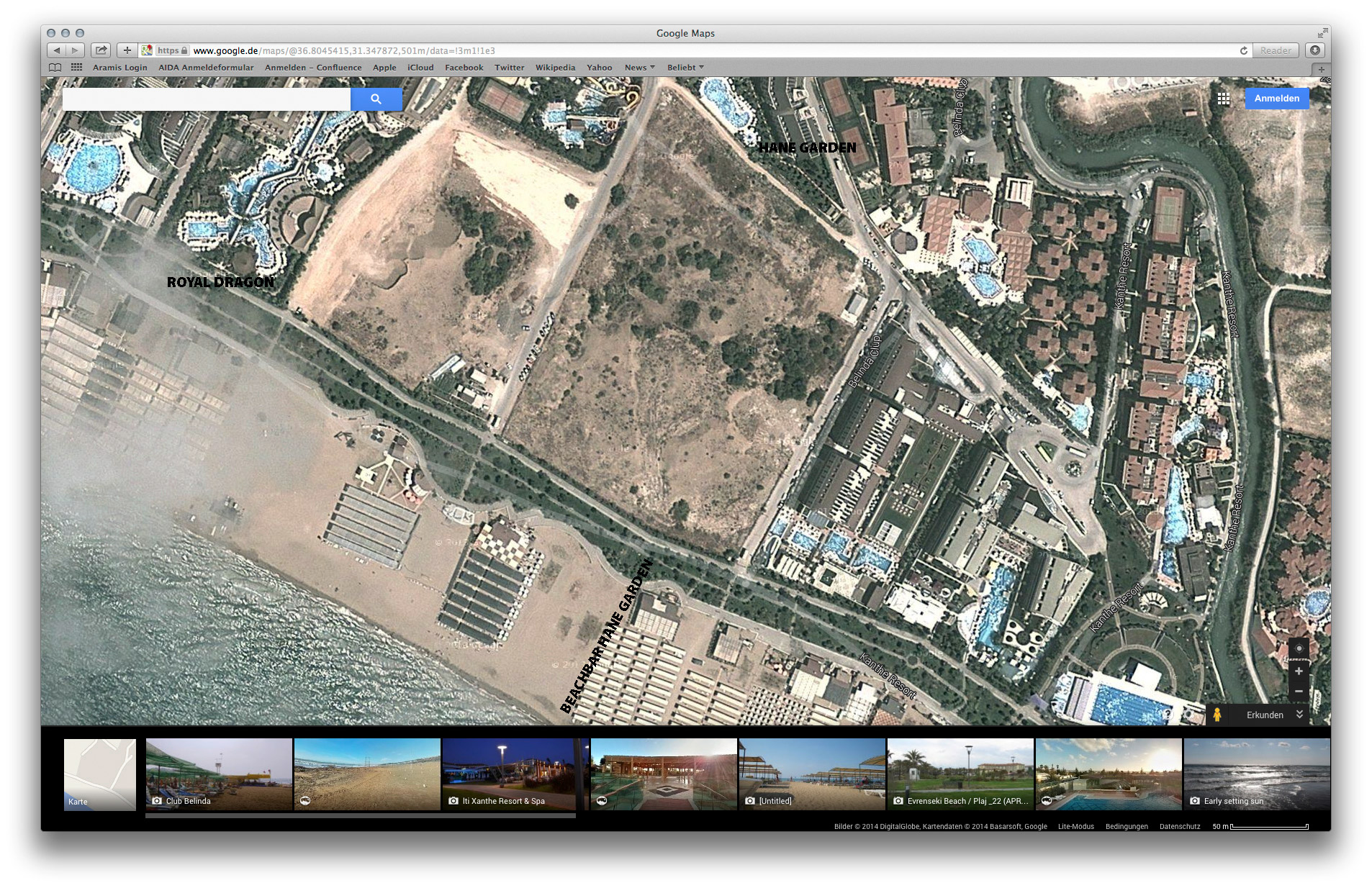Switch to Lite-Modus
The width and height of the screenshot is (1372, 888).
coord(1075,826)
